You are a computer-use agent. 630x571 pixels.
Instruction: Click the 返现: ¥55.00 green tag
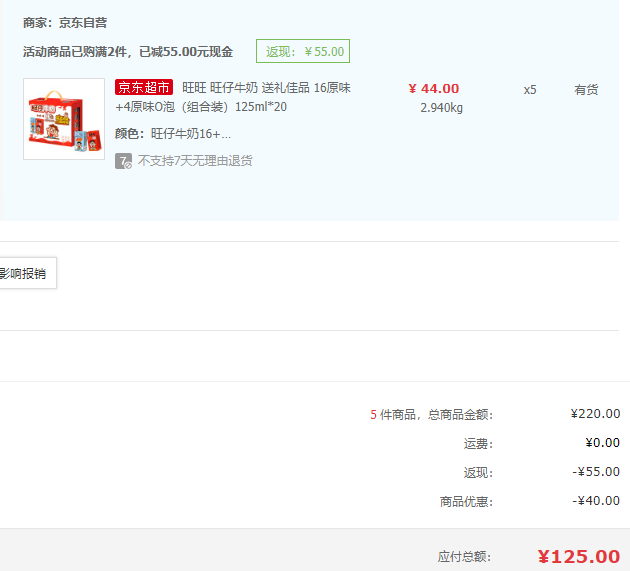[303, 51]
